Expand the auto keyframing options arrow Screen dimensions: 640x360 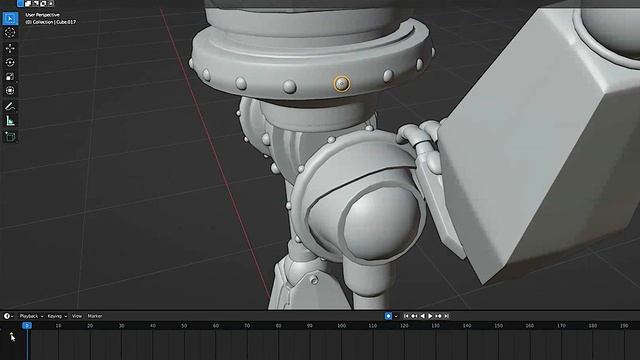396,316
